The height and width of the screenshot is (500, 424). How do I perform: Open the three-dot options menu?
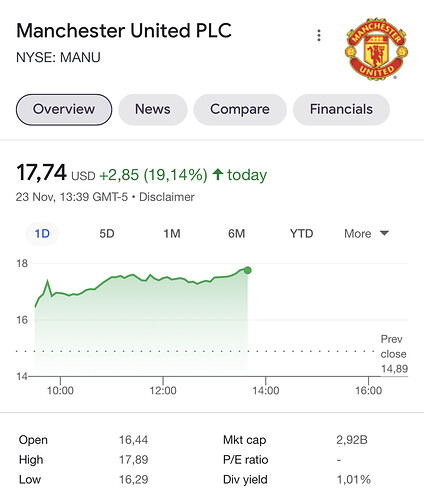[x=319, y=35]
